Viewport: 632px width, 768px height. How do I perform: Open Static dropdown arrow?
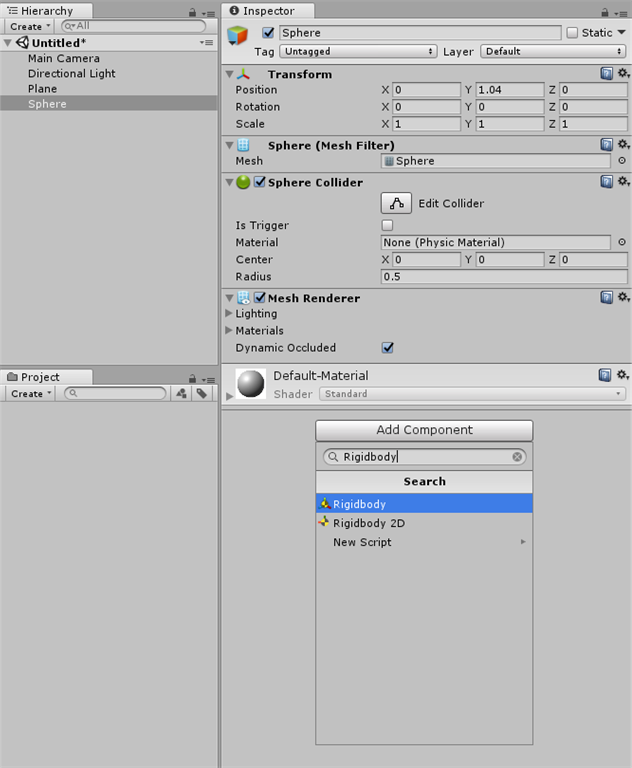pos(622,32)
